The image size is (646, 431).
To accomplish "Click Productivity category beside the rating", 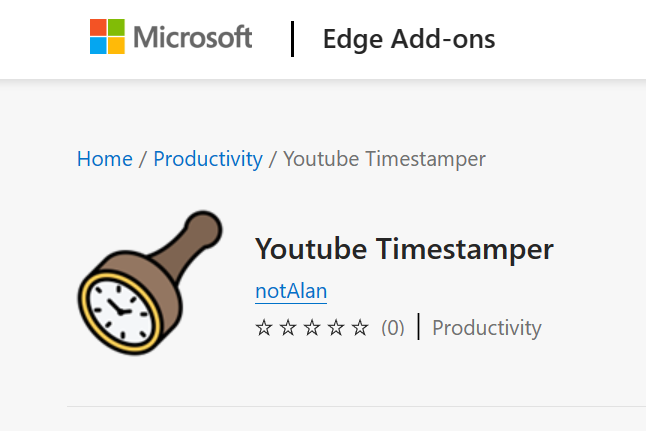I will 486,328.
